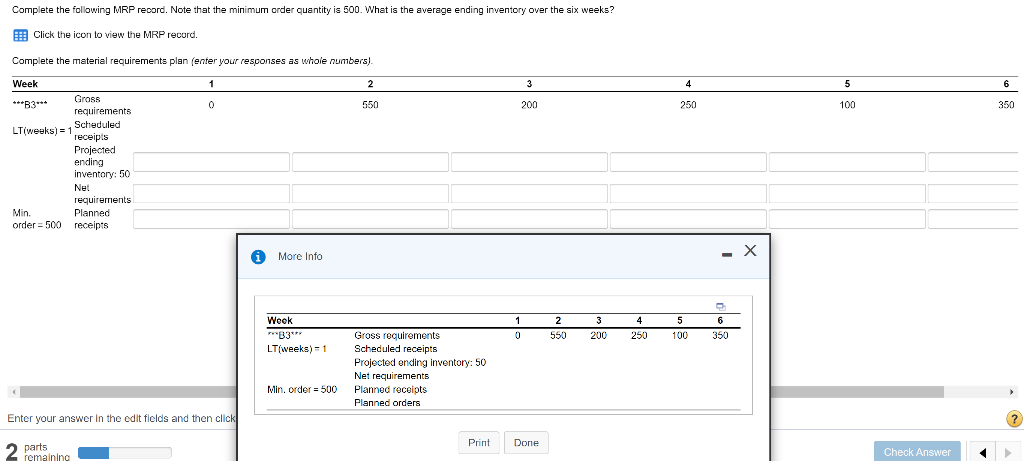Click Net requirements field for week 1

pyautogui.click(x=212, y=193)
